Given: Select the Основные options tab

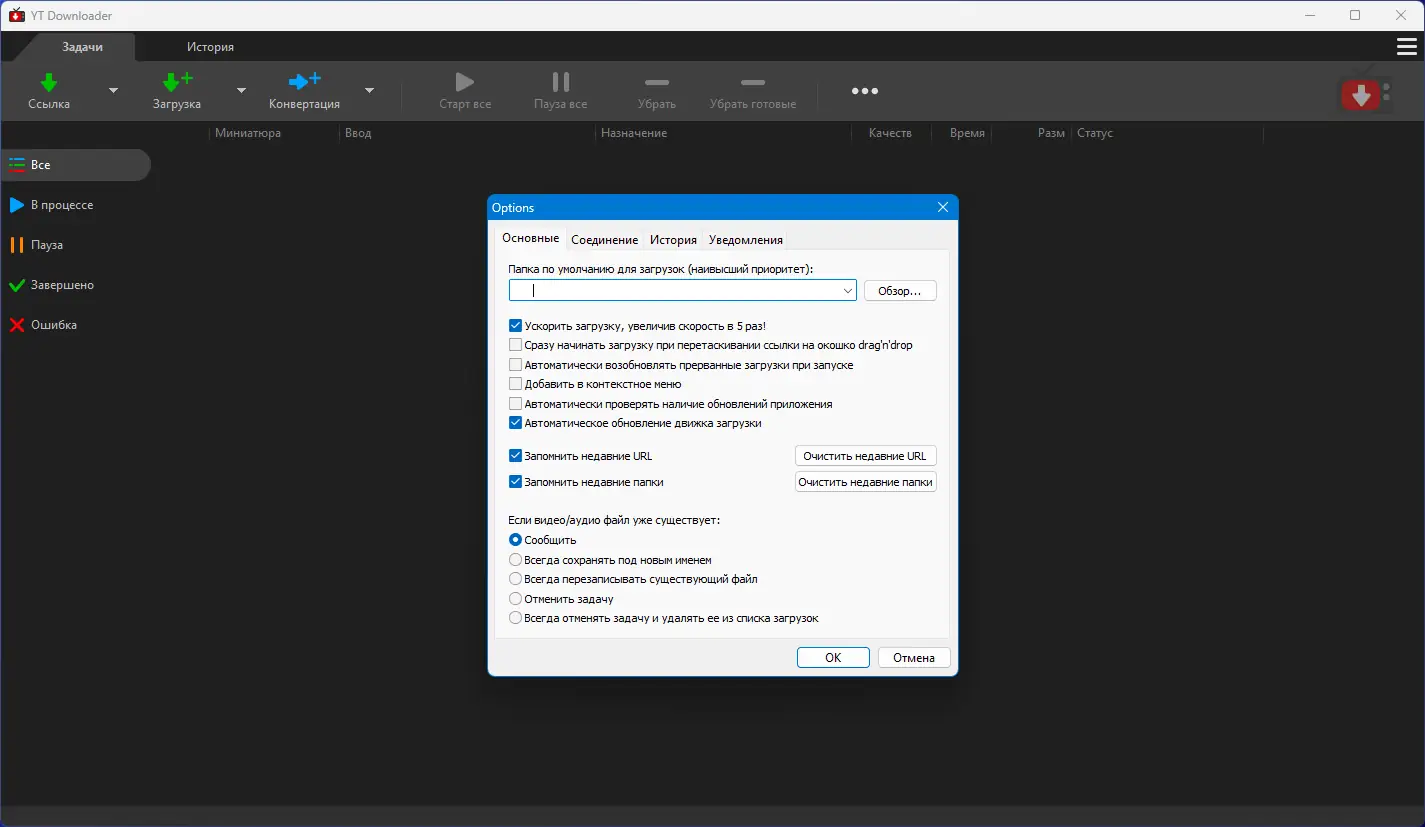Looking at the screenshot, I should (530, 238).
